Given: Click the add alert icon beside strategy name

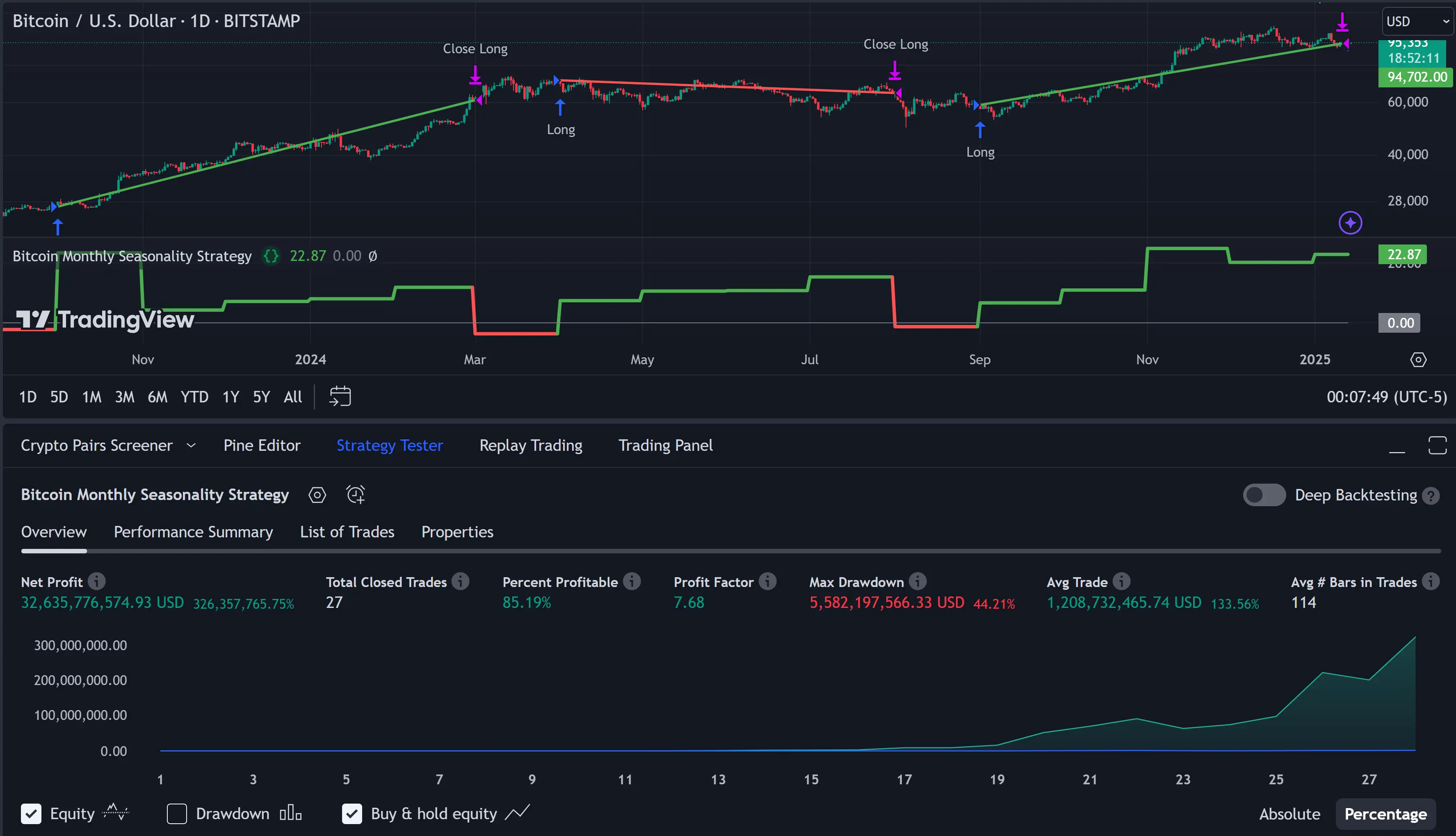Looking at the screenshot, I should tap(355, 495).
